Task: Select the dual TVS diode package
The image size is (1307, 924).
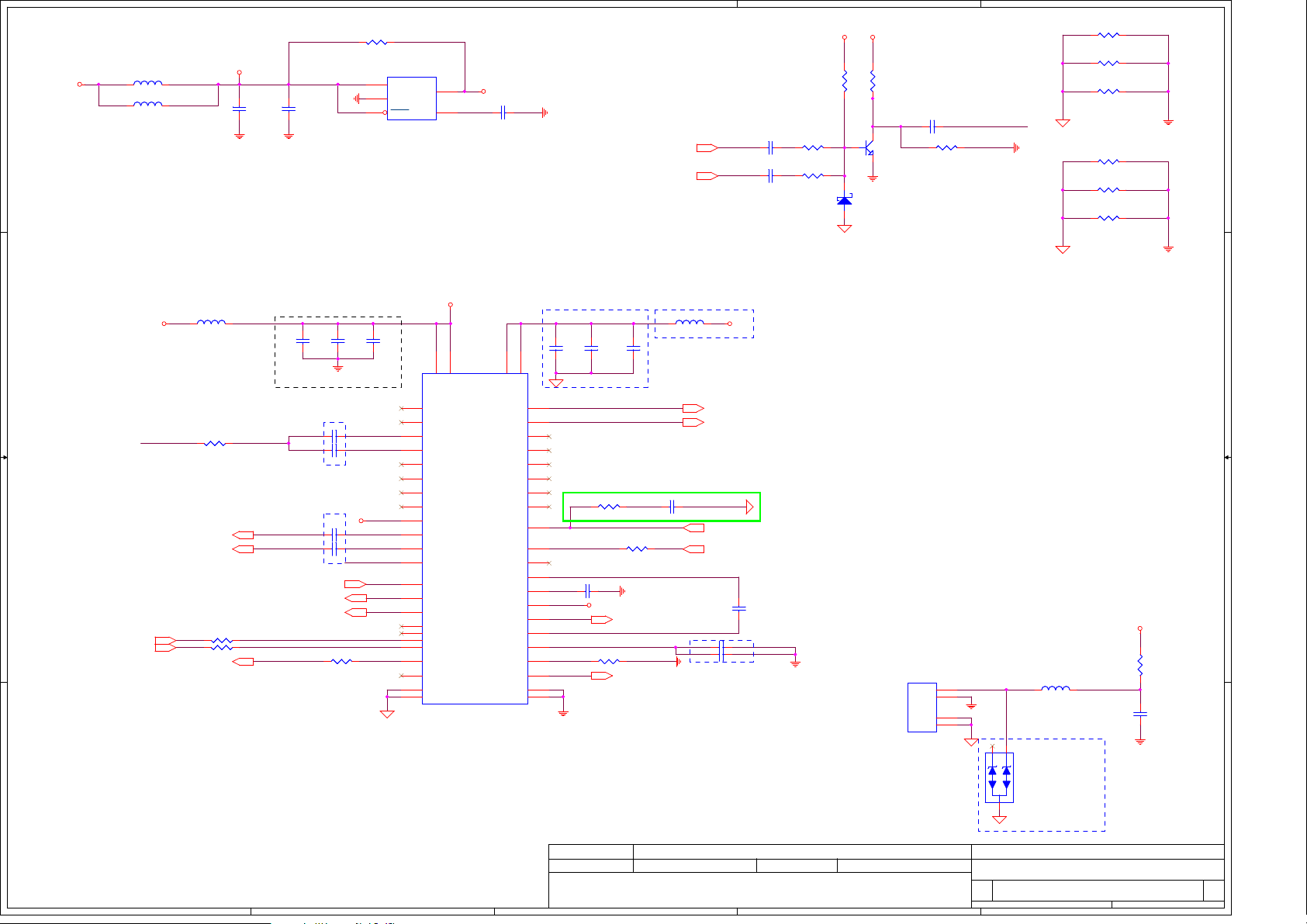Action: click(x=999, y=777)
